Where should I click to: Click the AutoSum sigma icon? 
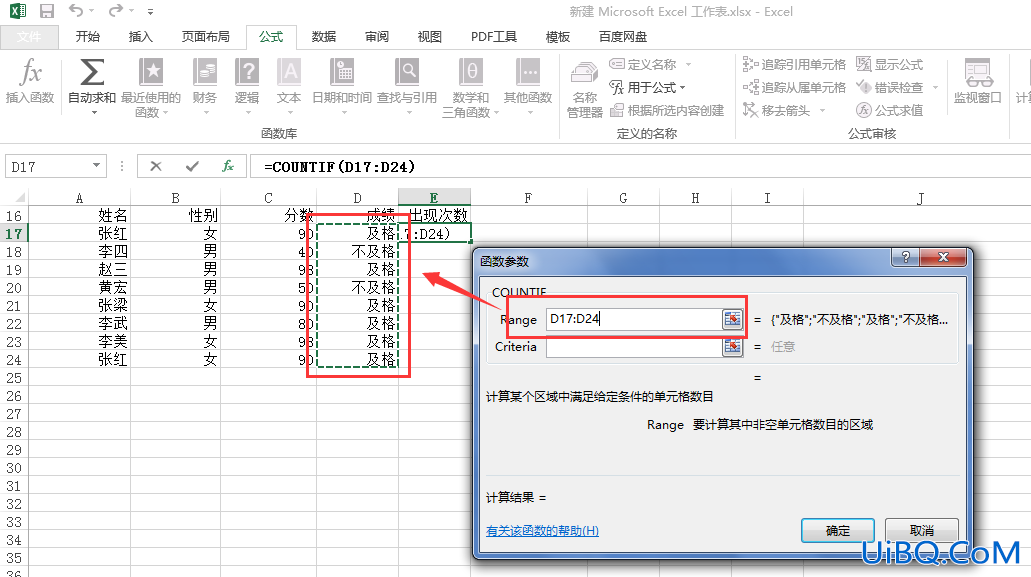pyautogui.click(x=92, y=72)
